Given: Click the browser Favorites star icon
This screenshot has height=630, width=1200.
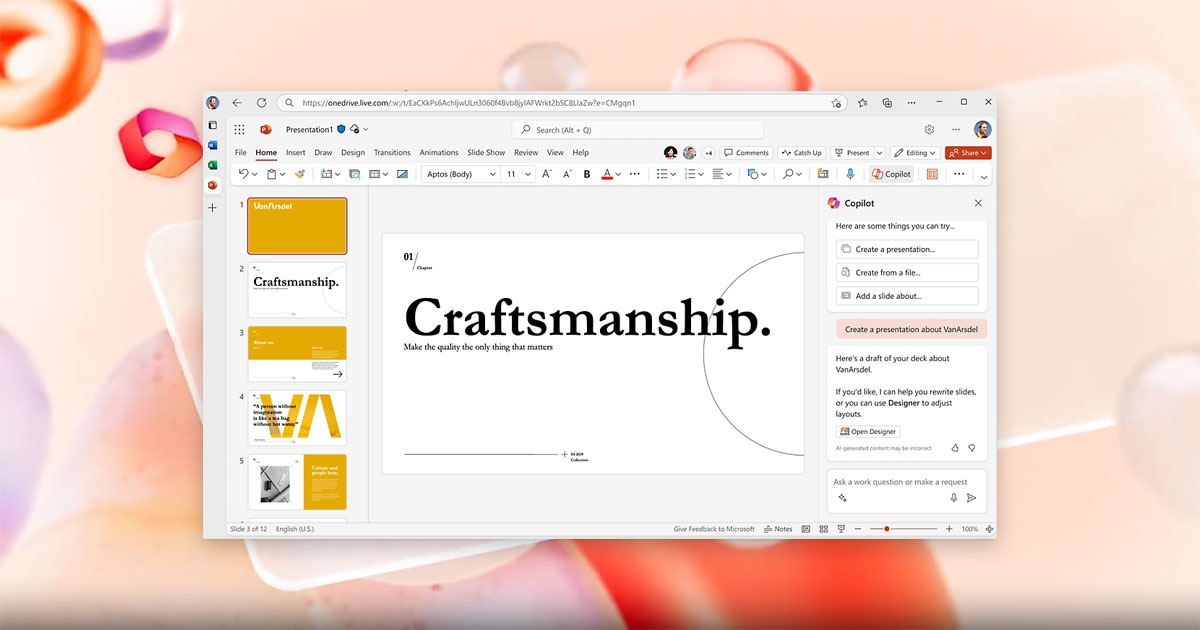Looking at the screenshot, I should [861, 102].
